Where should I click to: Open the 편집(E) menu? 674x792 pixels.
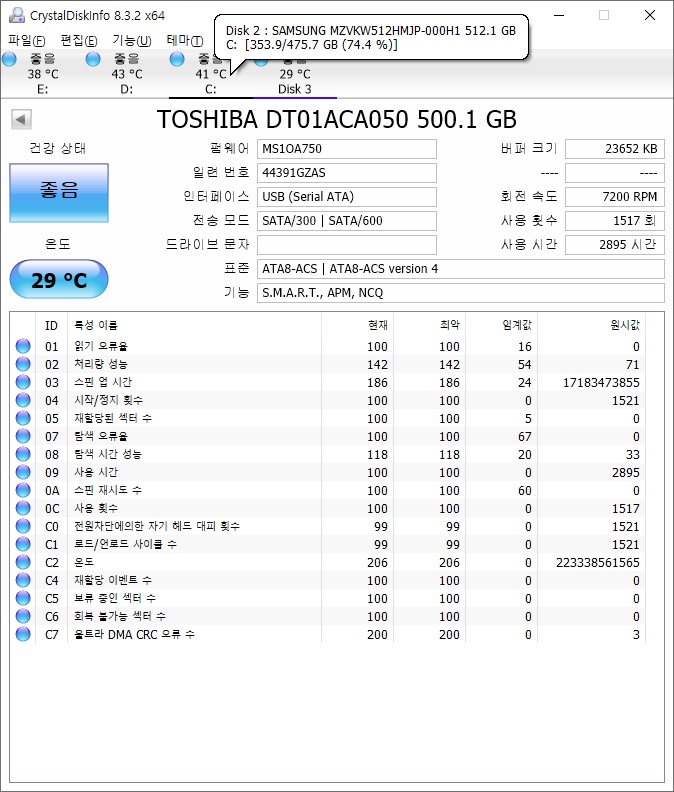pos(79,40)
